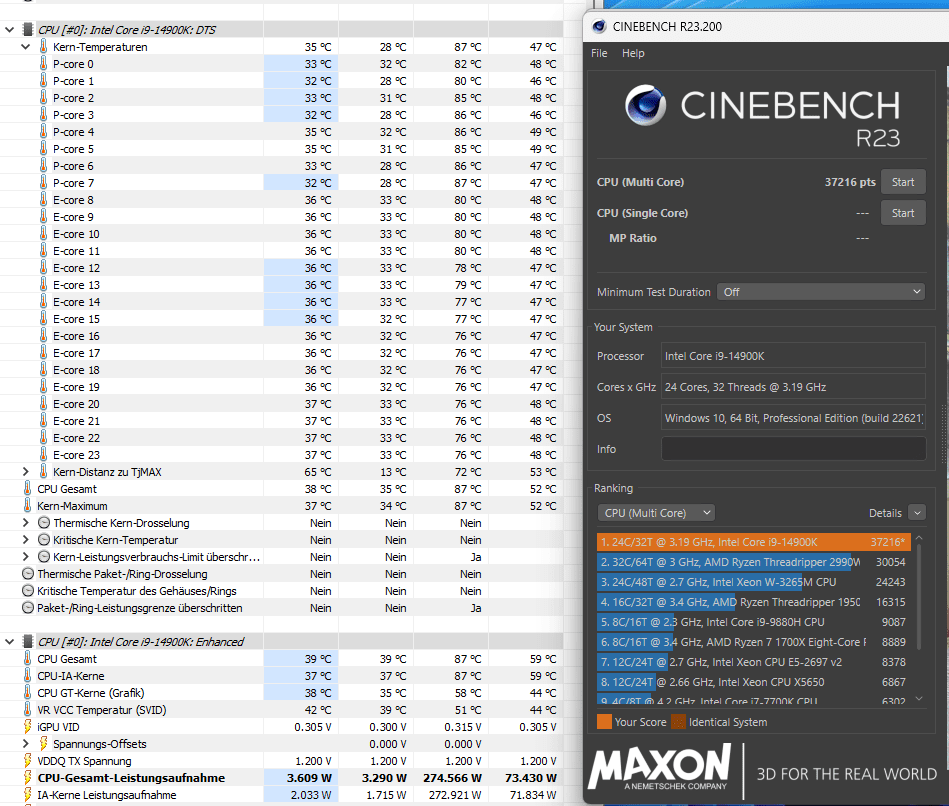
Task: Click thermometer icon of P-core 7 row
Action: [x=43, y=183]
